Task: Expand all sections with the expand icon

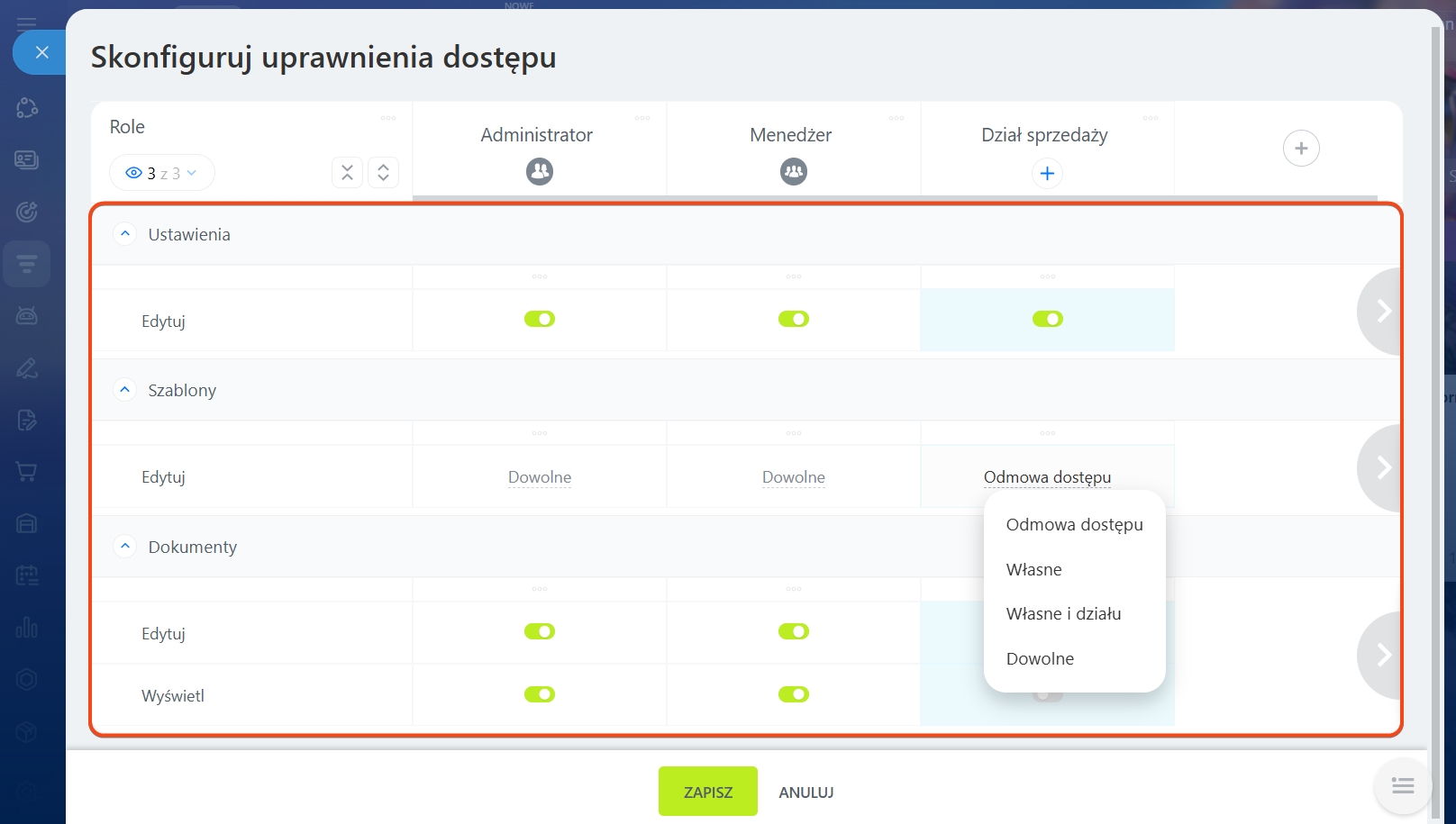Action: pyautogui.click(x=383, y=172)
